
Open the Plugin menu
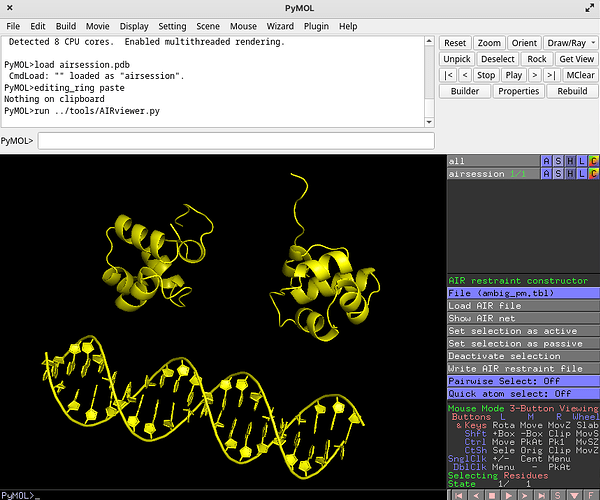pyautogui.click(x=316, y=25)
